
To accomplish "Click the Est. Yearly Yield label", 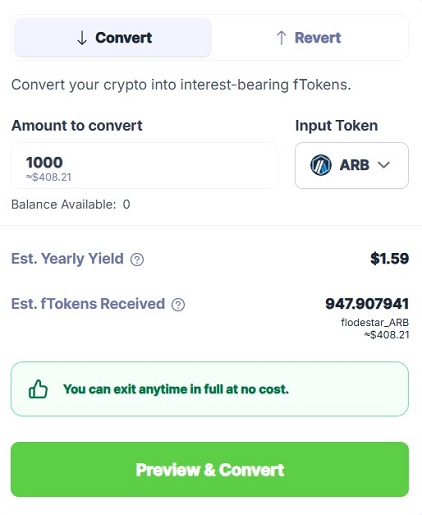I will tap(67, 259).
